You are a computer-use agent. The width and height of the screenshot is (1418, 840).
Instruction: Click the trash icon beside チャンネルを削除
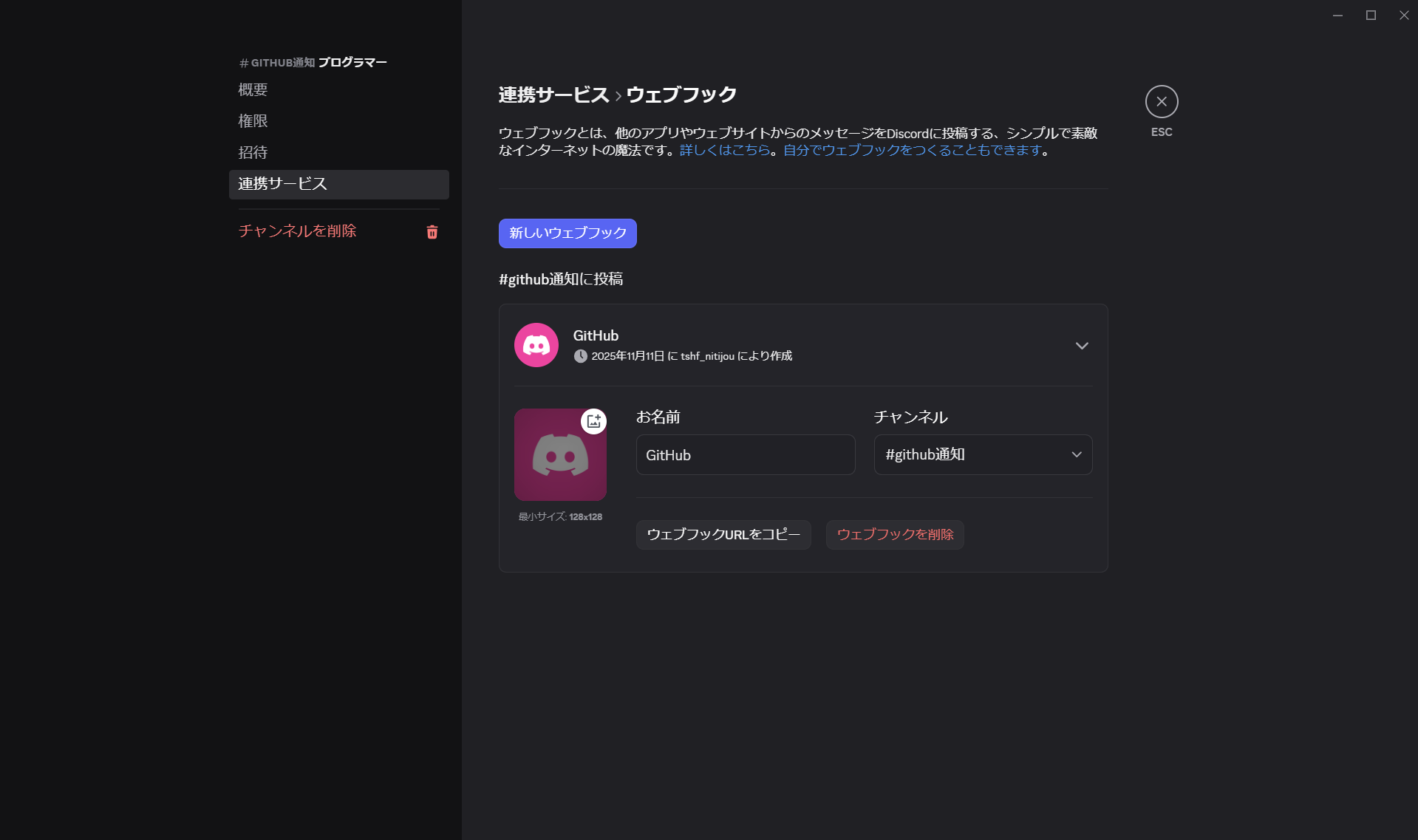coord(433,232)
